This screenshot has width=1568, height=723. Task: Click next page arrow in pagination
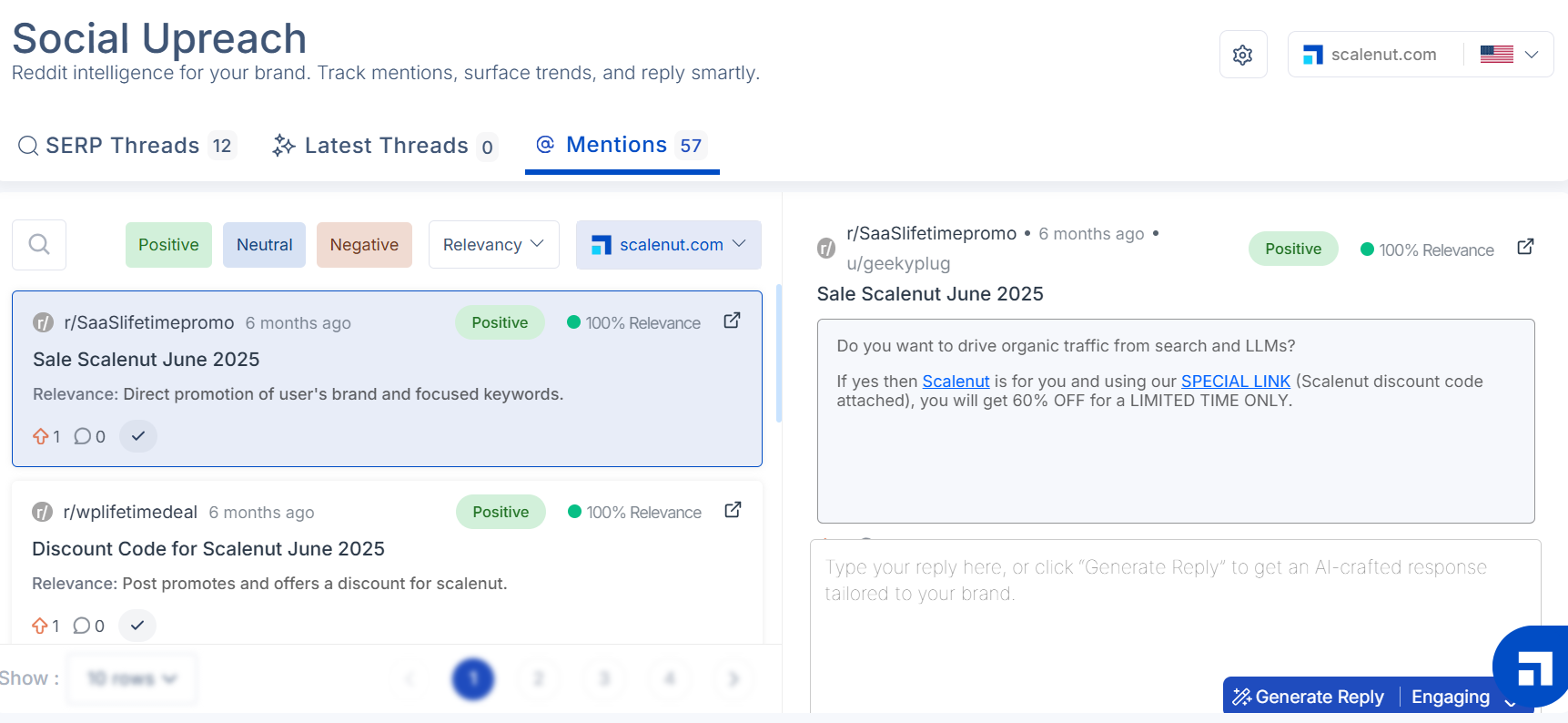coord(734,678)
